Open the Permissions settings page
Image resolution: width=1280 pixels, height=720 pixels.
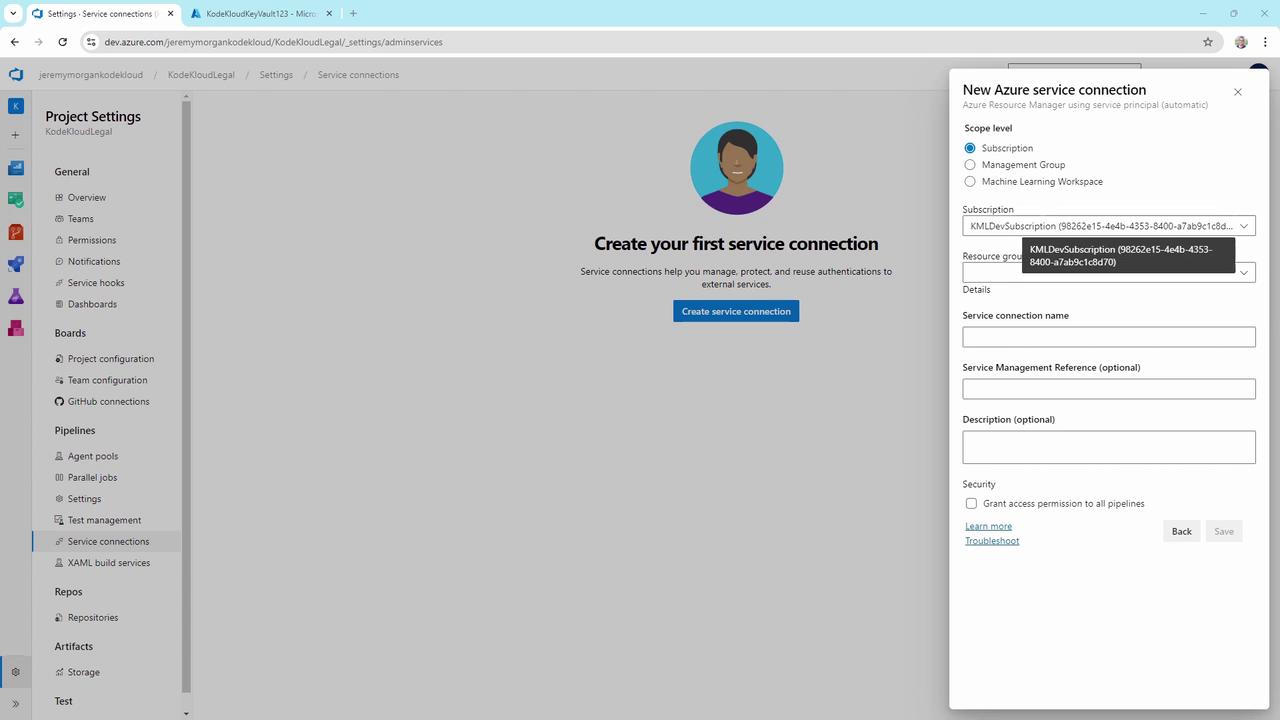click(91, 240)
